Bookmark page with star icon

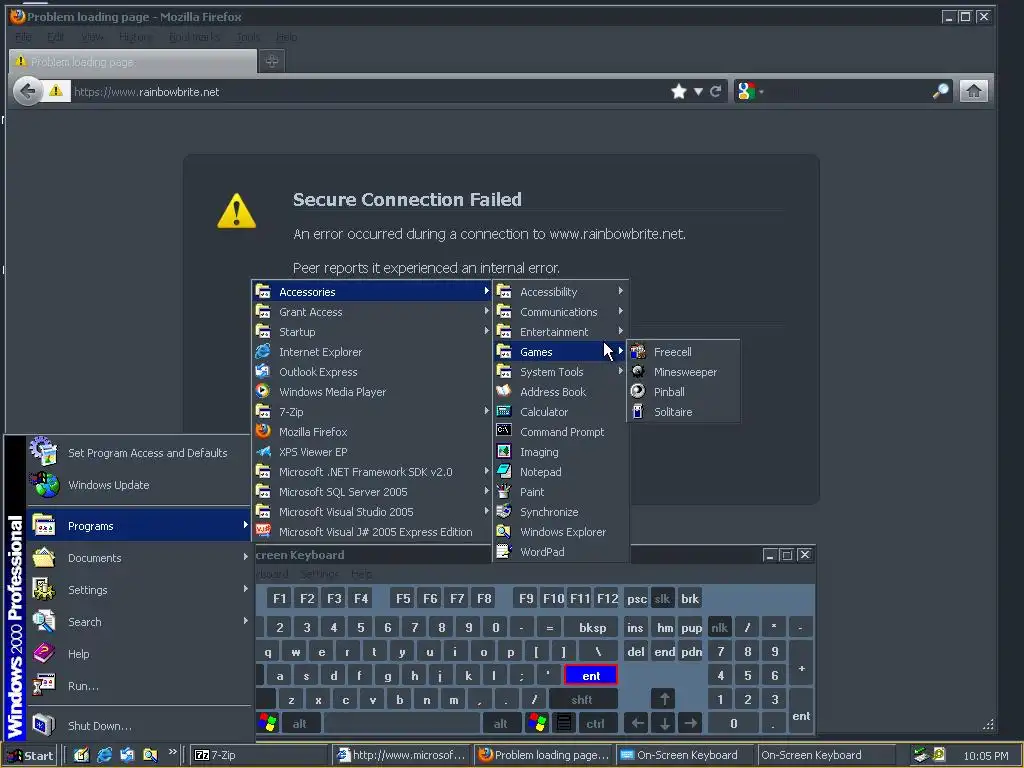(679, 91)
